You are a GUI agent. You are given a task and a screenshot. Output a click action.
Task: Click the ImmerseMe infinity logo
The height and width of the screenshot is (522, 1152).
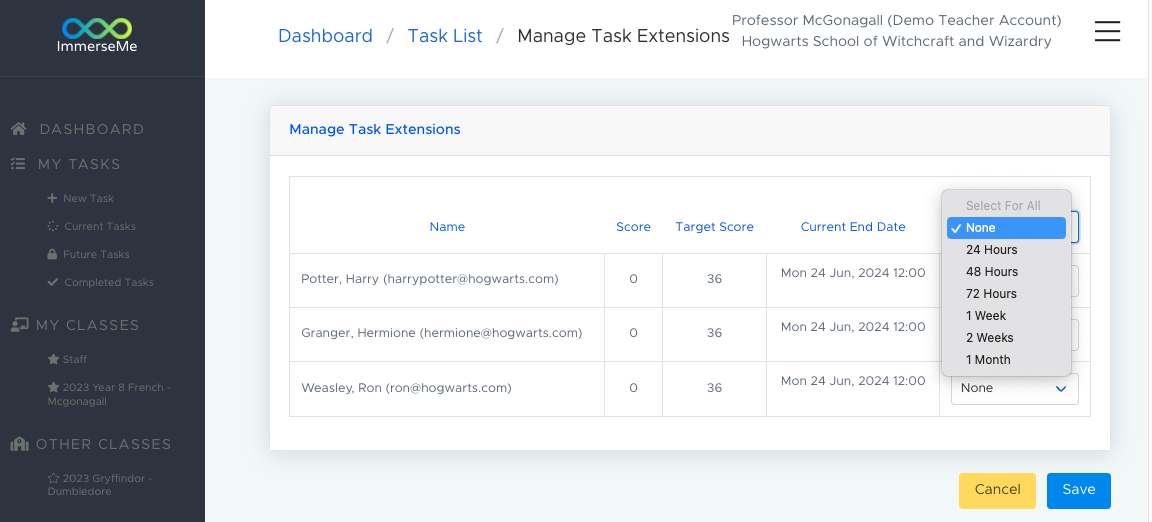point(97,29)
